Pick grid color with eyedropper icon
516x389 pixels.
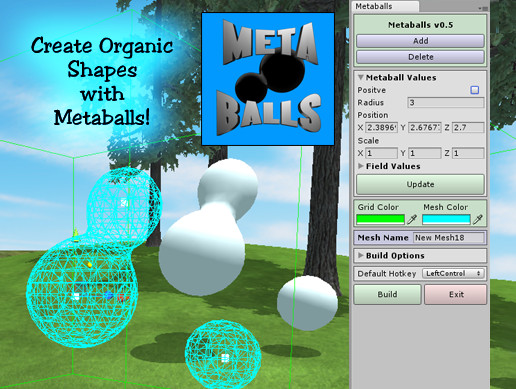[x=412, y=219]
